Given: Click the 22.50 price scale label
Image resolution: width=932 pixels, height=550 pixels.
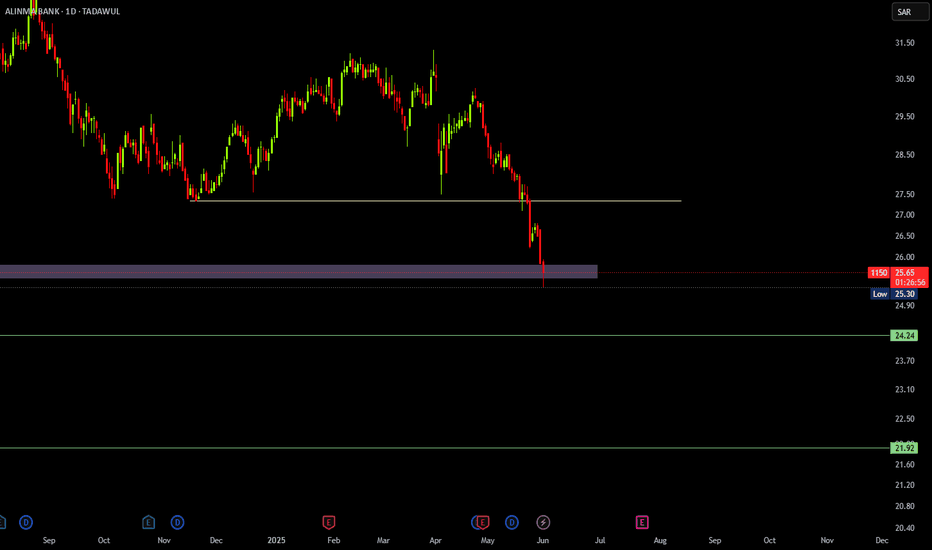Looking at the screenshot, I should coord(905,419).
